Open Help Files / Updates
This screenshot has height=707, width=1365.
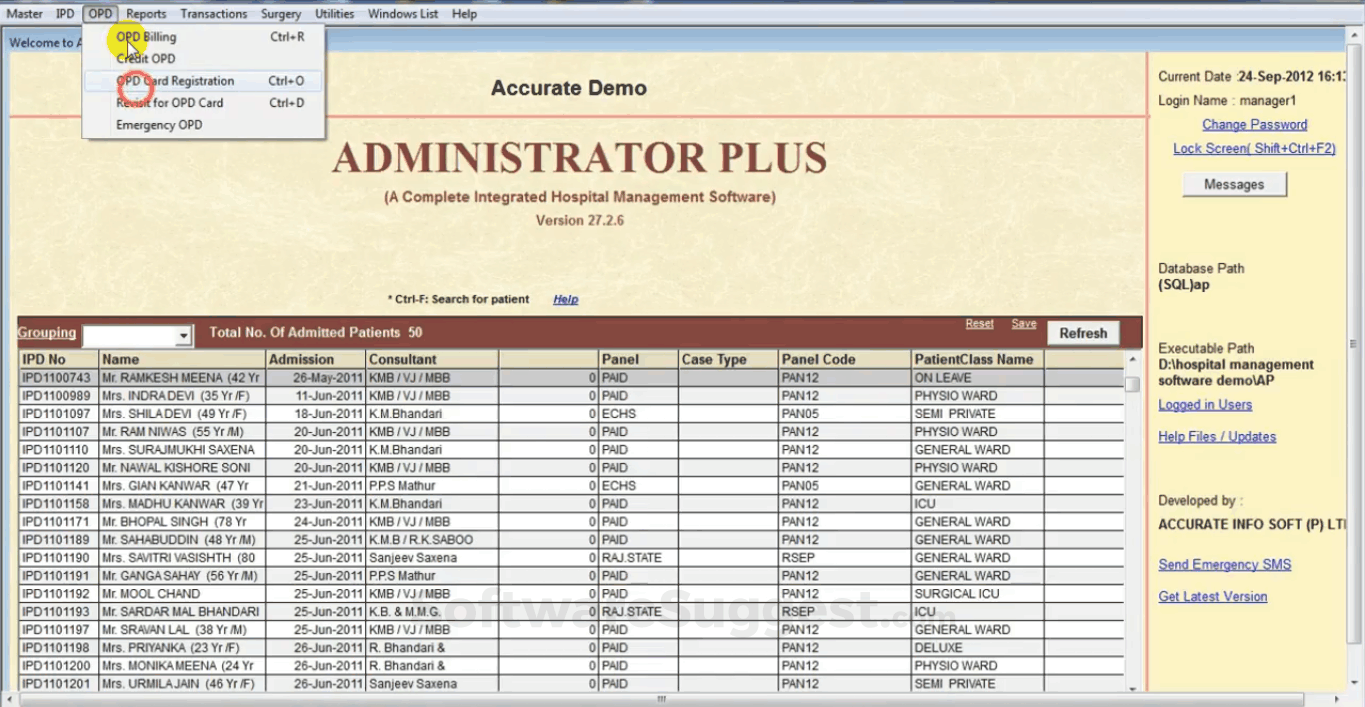(1216, 436)
